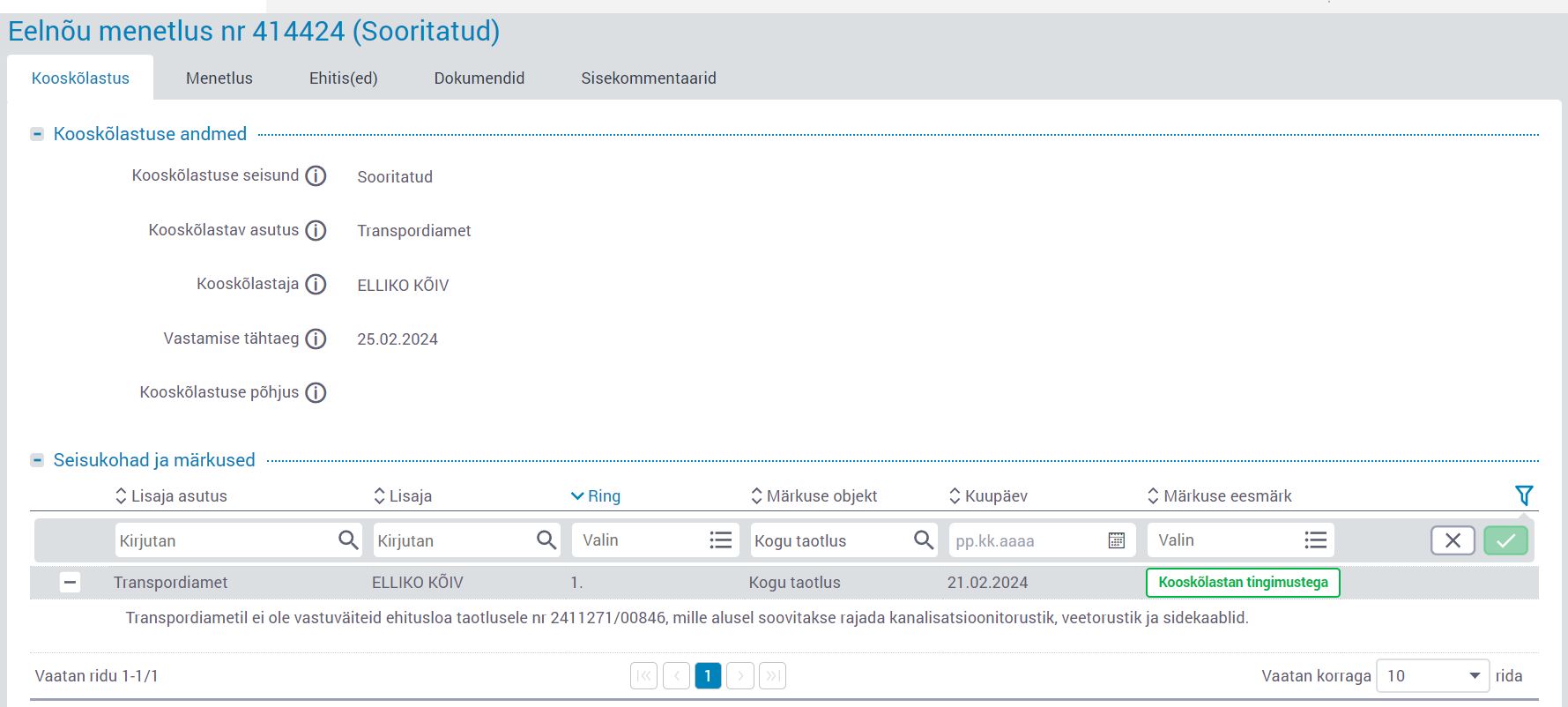The width and height of the screenshot is (1568, 707).
Task: Click the Lisaja filter text field
Action: click(x=453, y=540)
